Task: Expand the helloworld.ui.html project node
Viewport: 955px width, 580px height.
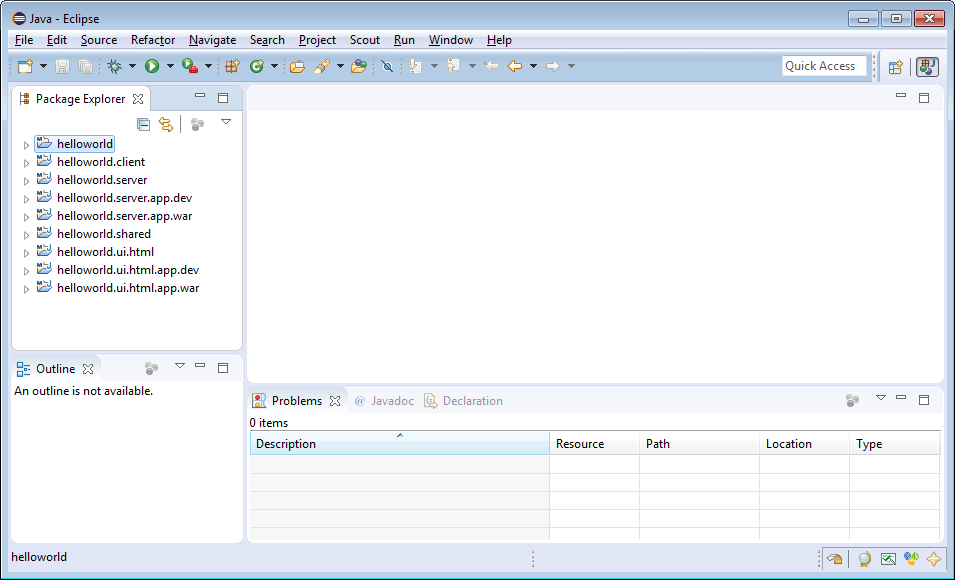Action: click(26, 253)
